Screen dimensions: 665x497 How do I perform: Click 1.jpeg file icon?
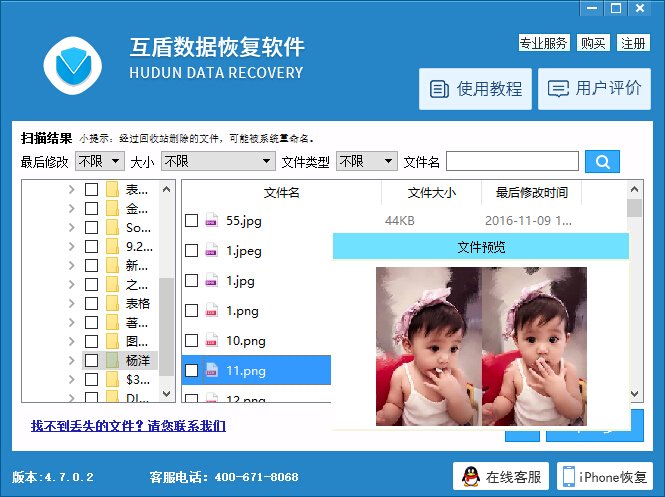click(212, 251)
